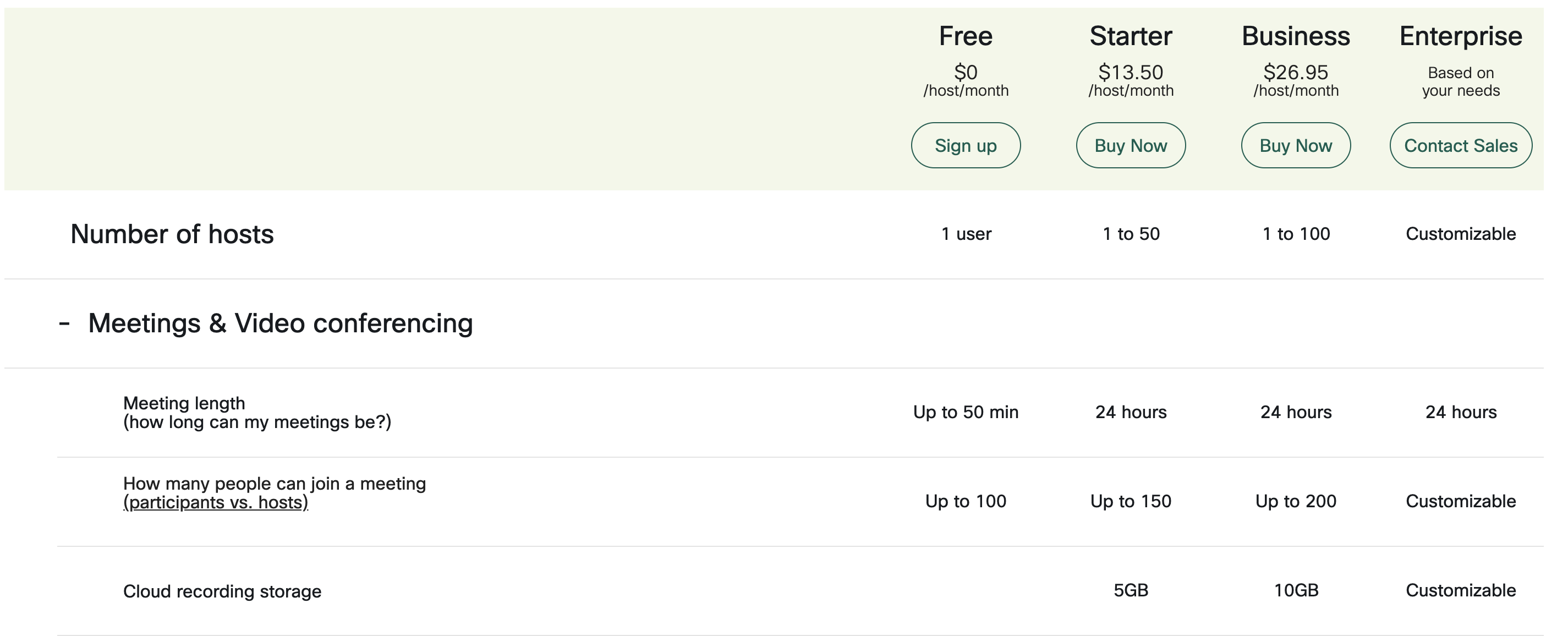Click the Up to 200 Business participant limit
This screenshot has width=1568, height=636.
click(x=1295, y=502)
